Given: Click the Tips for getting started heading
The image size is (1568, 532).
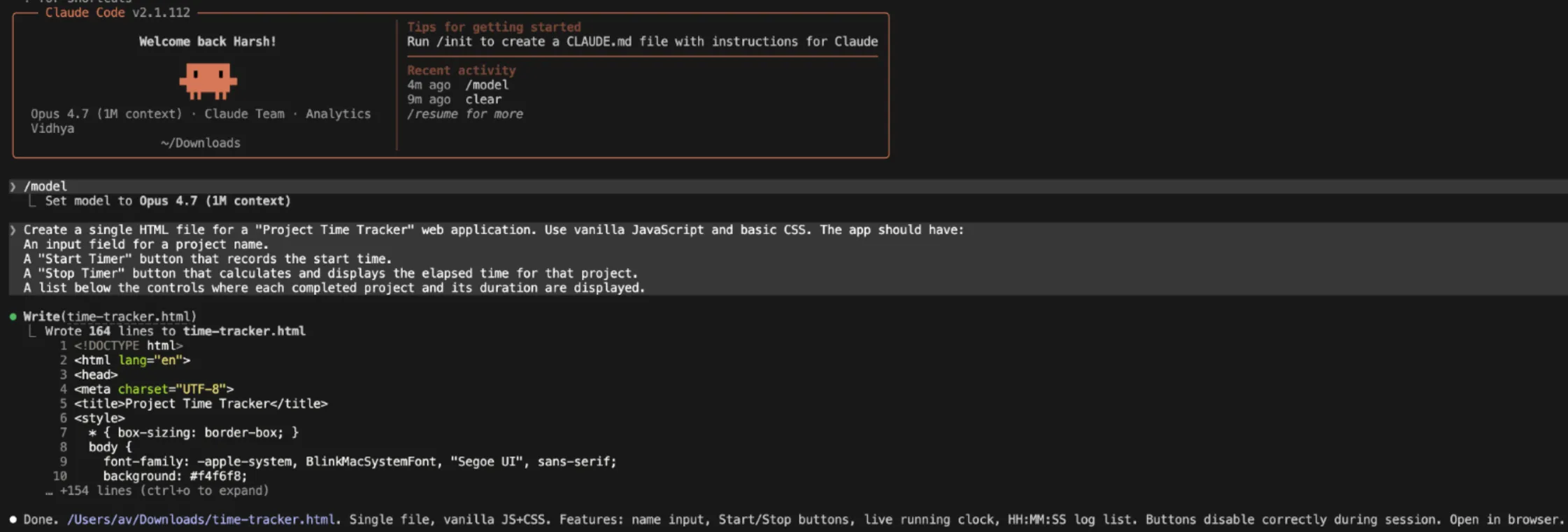Looking at the screenshot, I should [x=494, y=27].
